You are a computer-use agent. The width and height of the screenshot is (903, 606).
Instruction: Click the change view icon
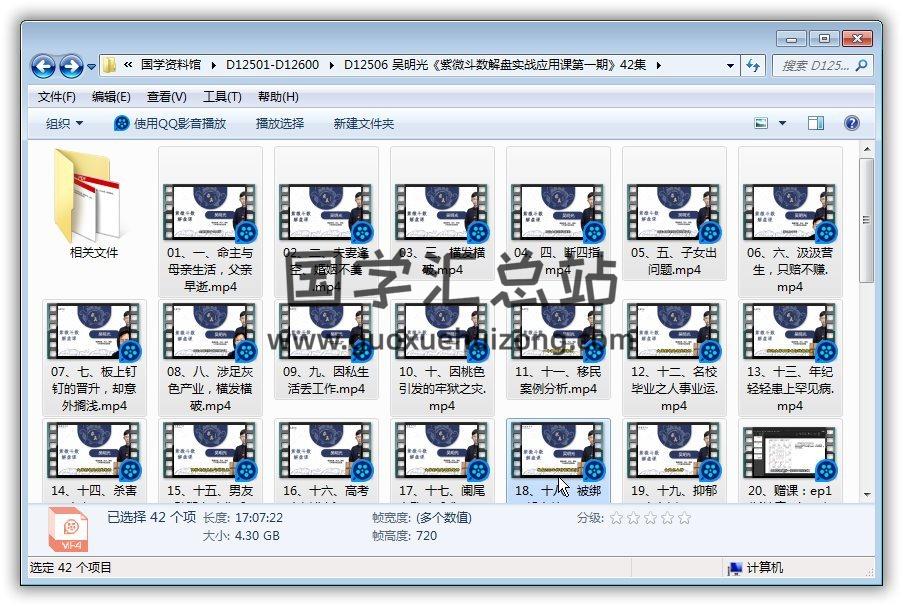pos(761,123)
